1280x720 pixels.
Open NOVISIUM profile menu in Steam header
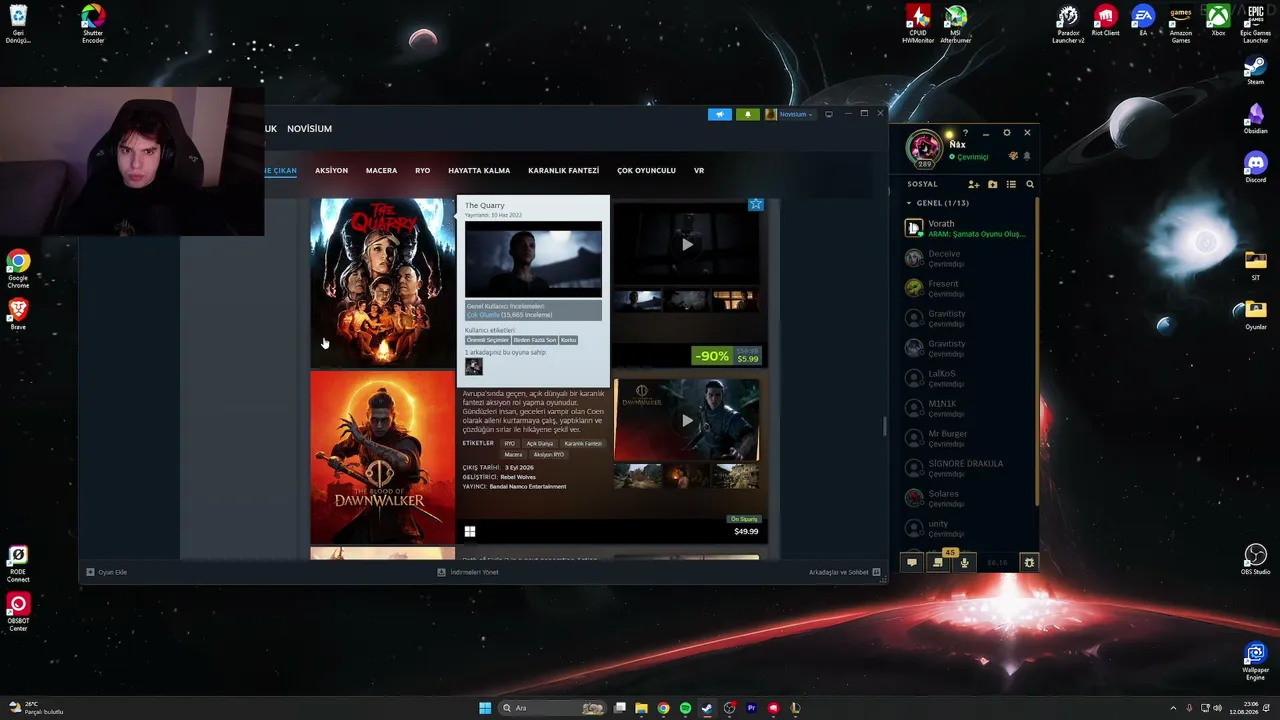(309, 129)
